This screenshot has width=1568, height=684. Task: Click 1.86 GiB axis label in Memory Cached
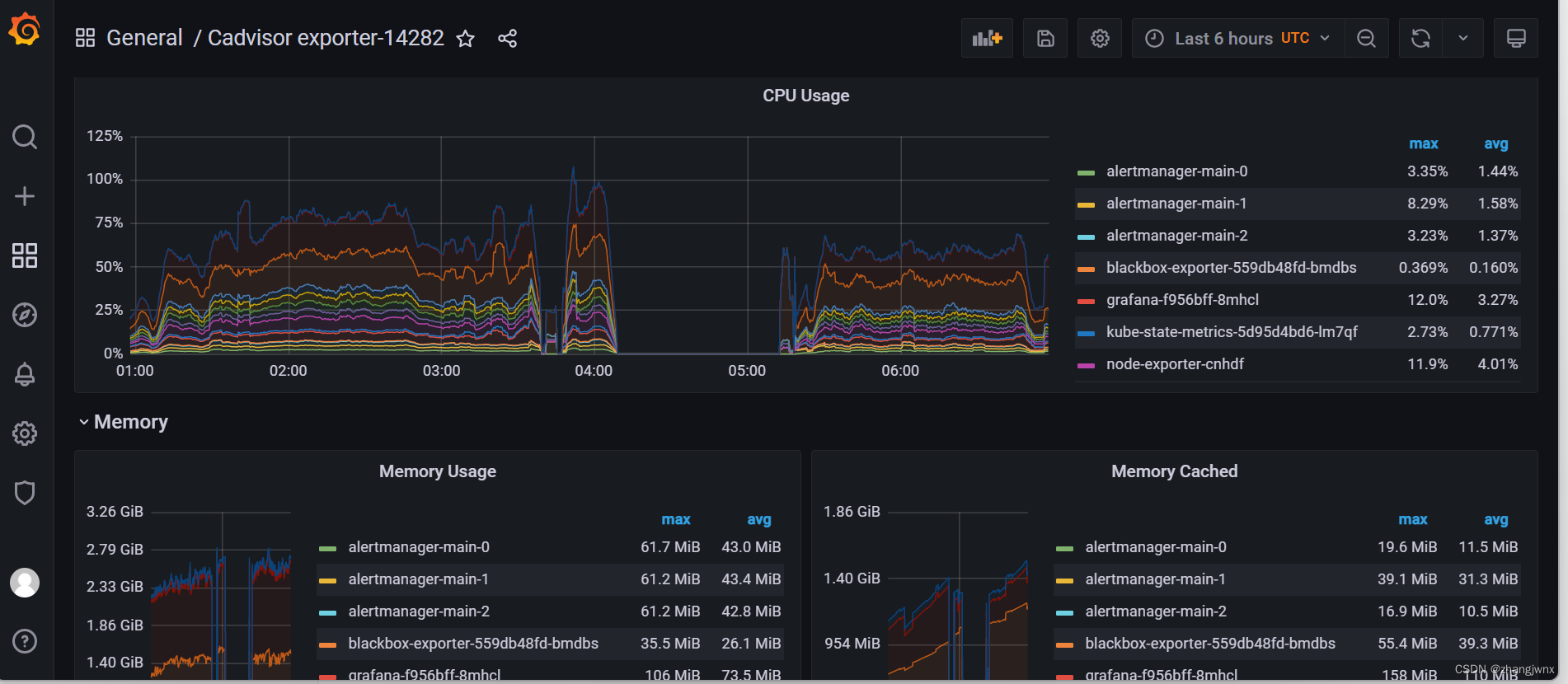click(x=852, y=512)
